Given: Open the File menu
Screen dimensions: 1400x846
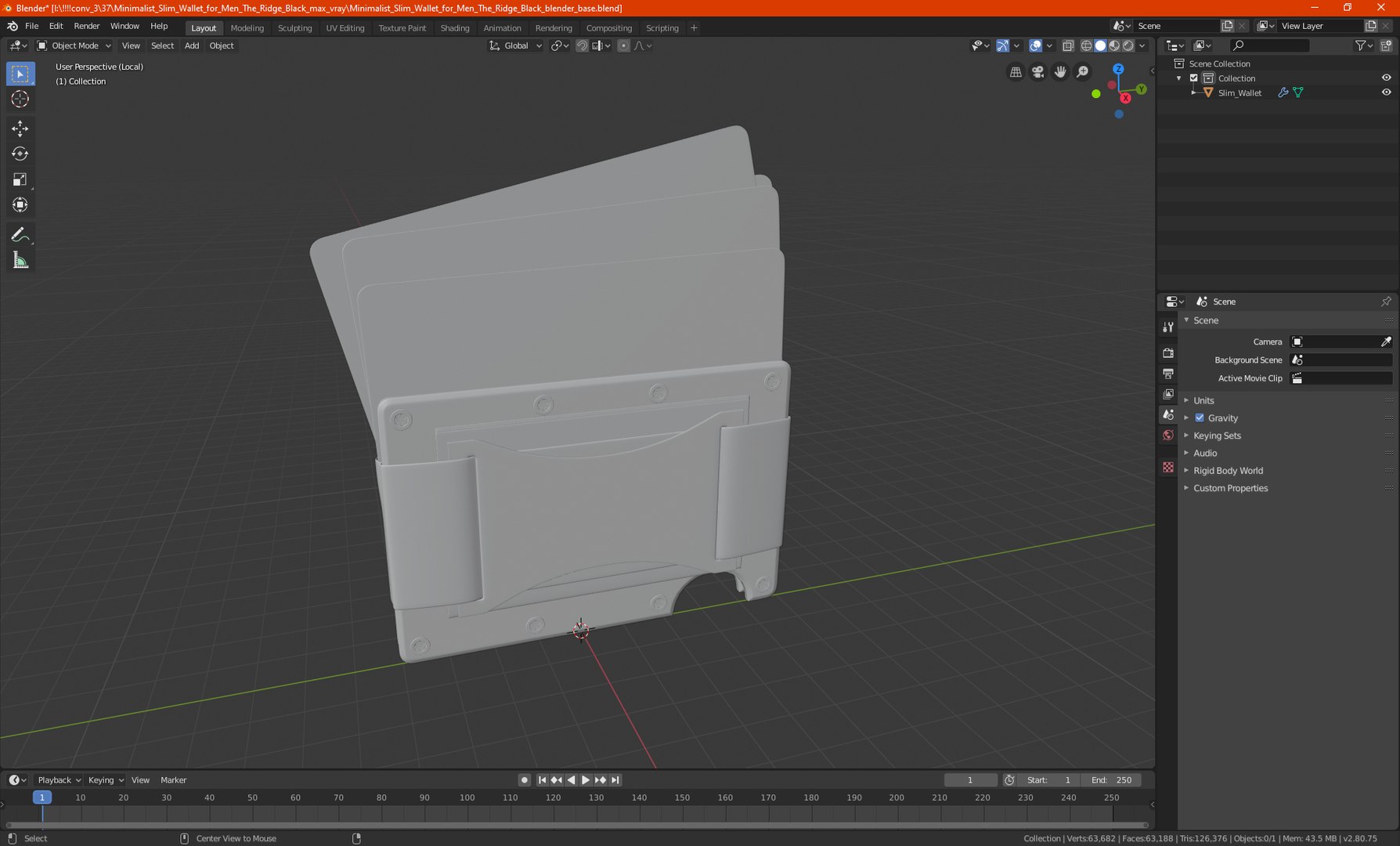Looking at the screenshot, I should click(31, 26).
